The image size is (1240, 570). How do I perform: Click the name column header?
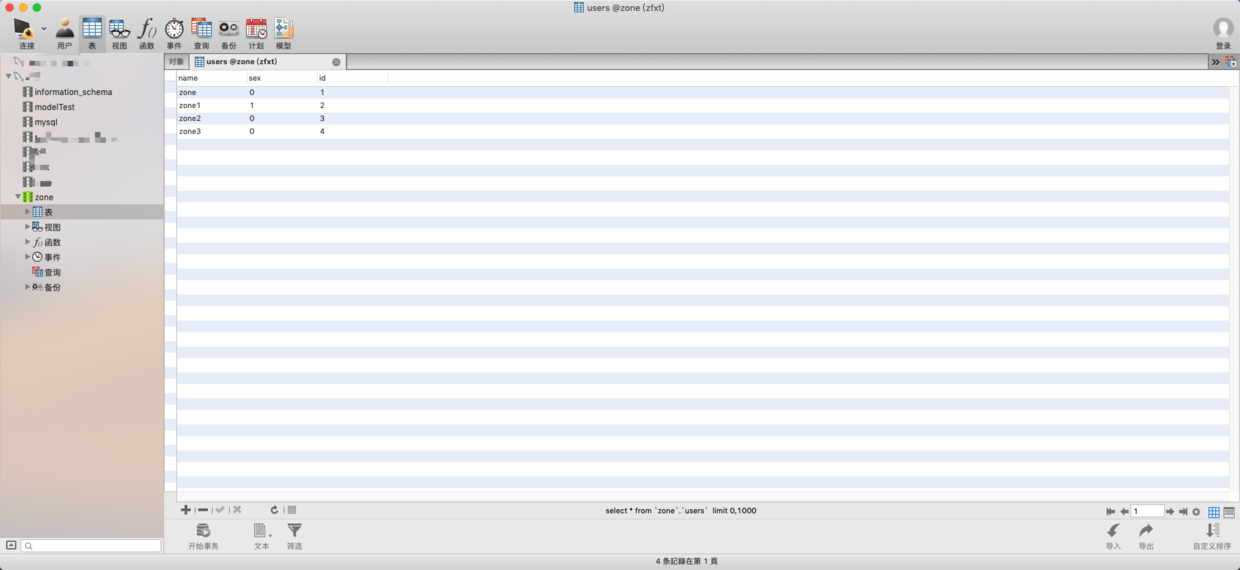[x=212, y=78]
